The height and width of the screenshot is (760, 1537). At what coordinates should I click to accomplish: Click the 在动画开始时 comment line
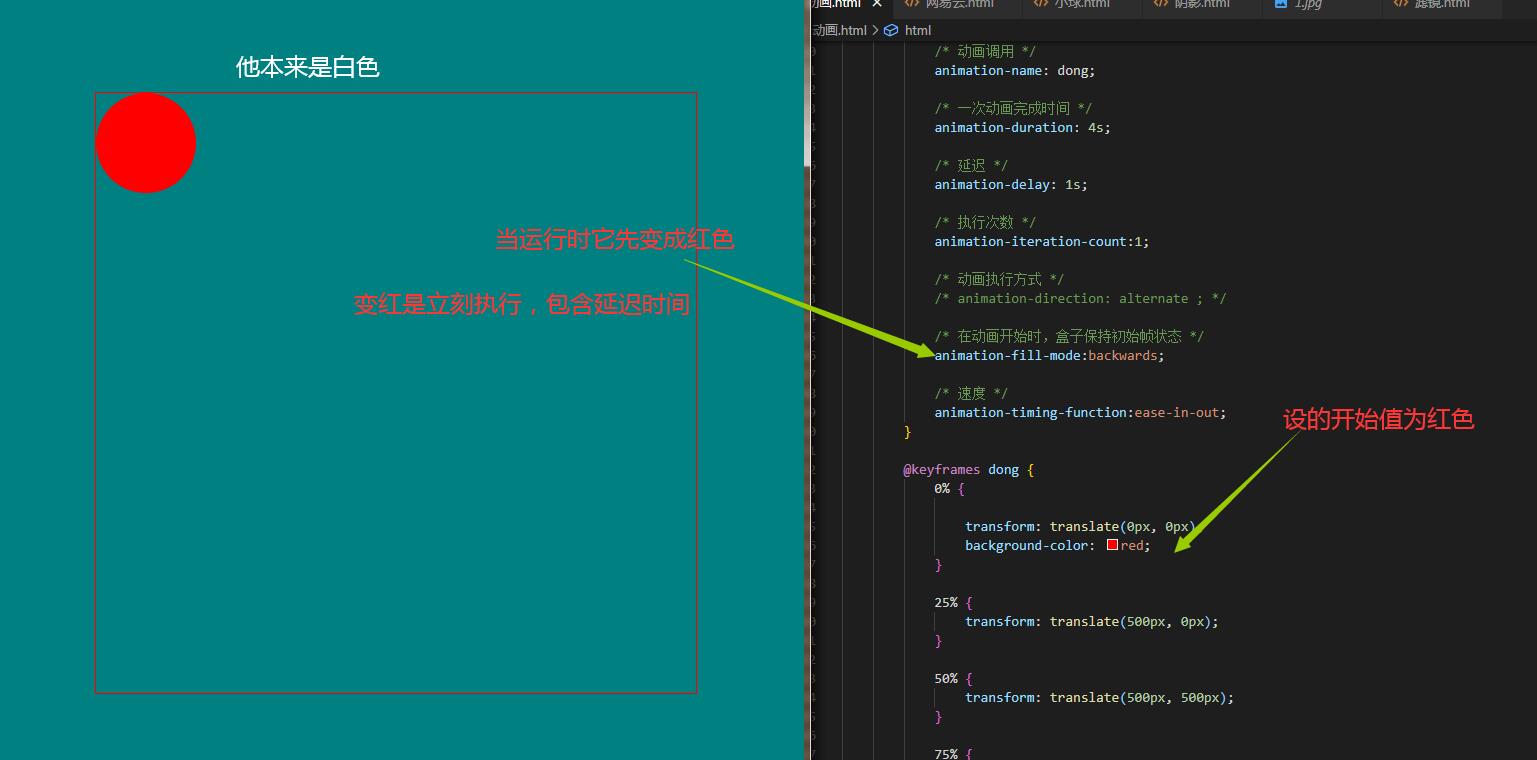pos(1069,336)
